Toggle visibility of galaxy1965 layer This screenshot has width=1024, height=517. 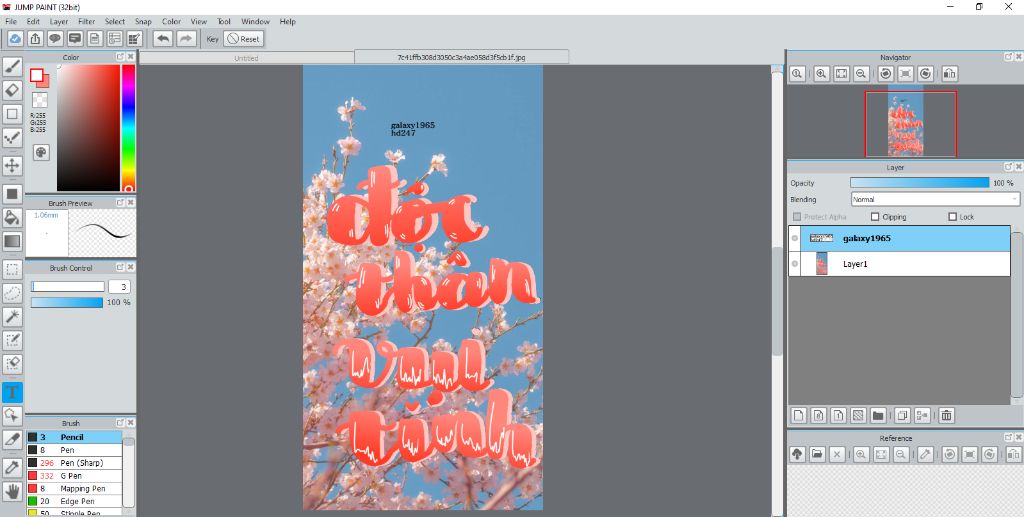point(795,238)
